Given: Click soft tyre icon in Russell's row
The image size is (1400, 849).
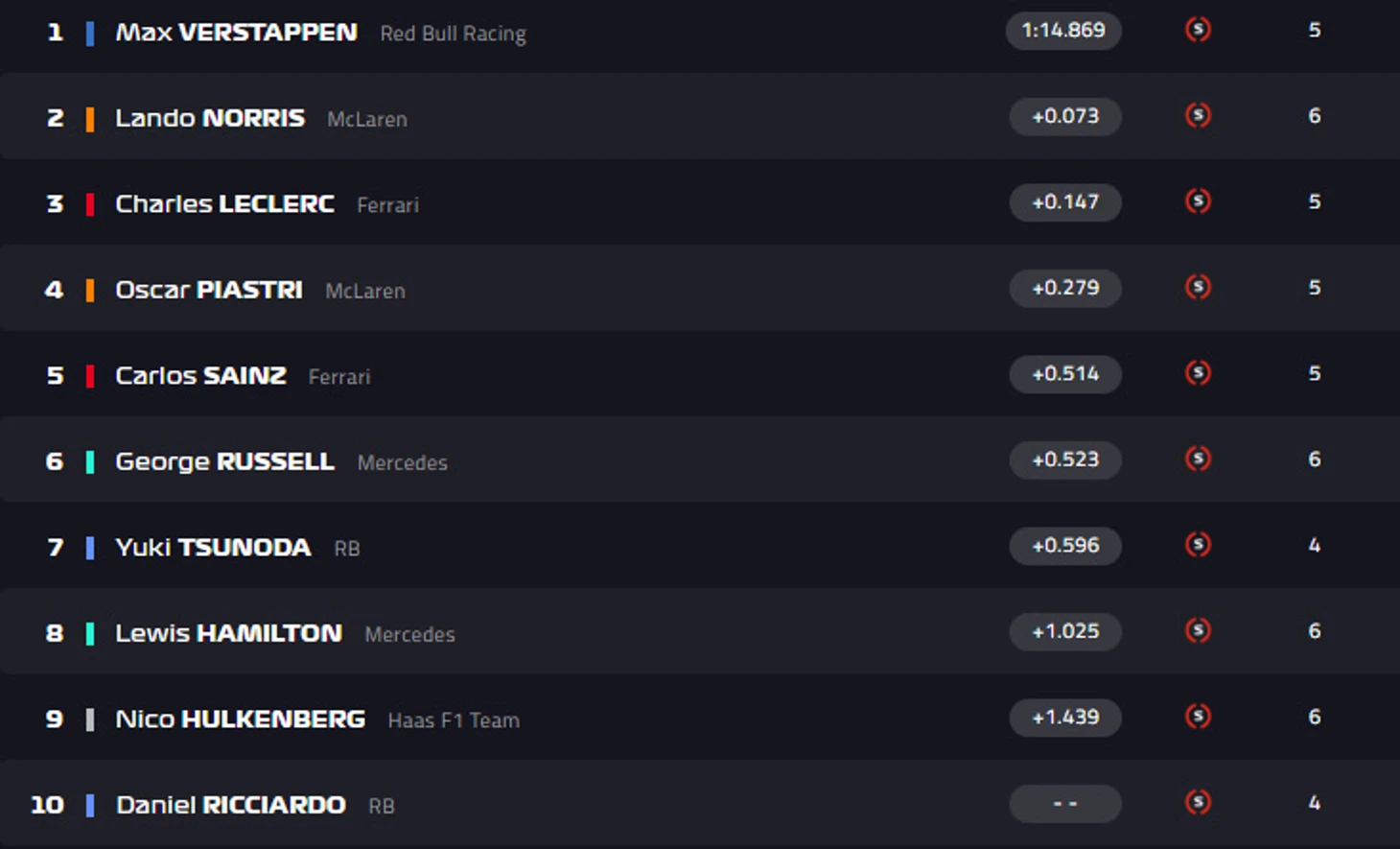Looking at the screenshot, I should click(1198, 460).
